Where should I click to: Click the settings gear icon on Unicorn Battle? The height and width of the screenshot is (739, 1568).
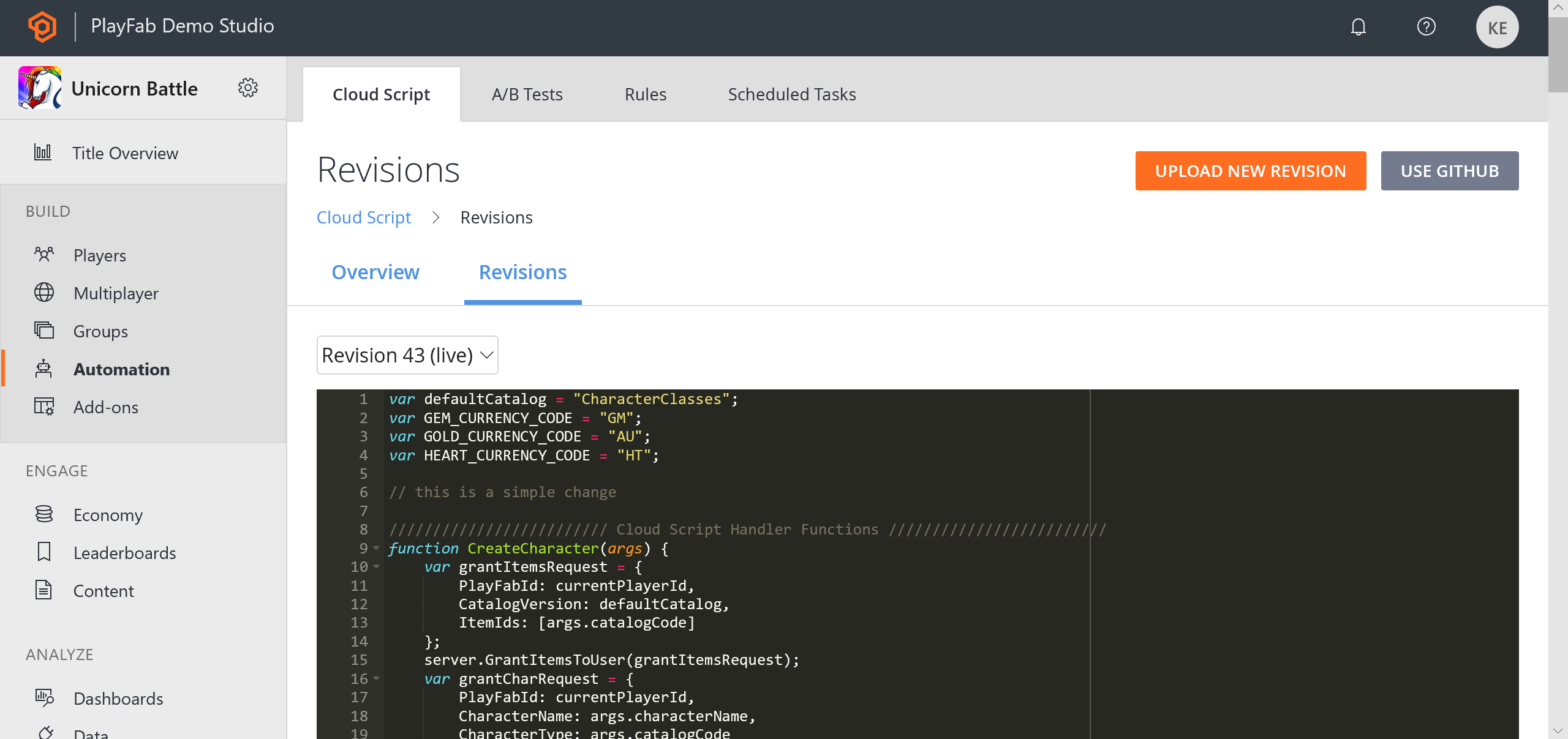pos(248,89)
